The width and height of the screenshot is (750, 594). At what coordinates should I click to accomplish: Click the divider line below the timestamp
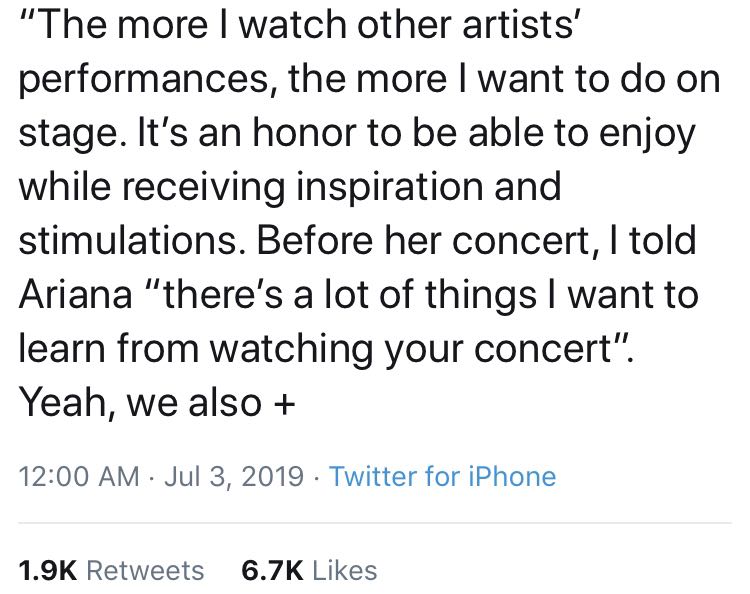[x=375, y=522]
